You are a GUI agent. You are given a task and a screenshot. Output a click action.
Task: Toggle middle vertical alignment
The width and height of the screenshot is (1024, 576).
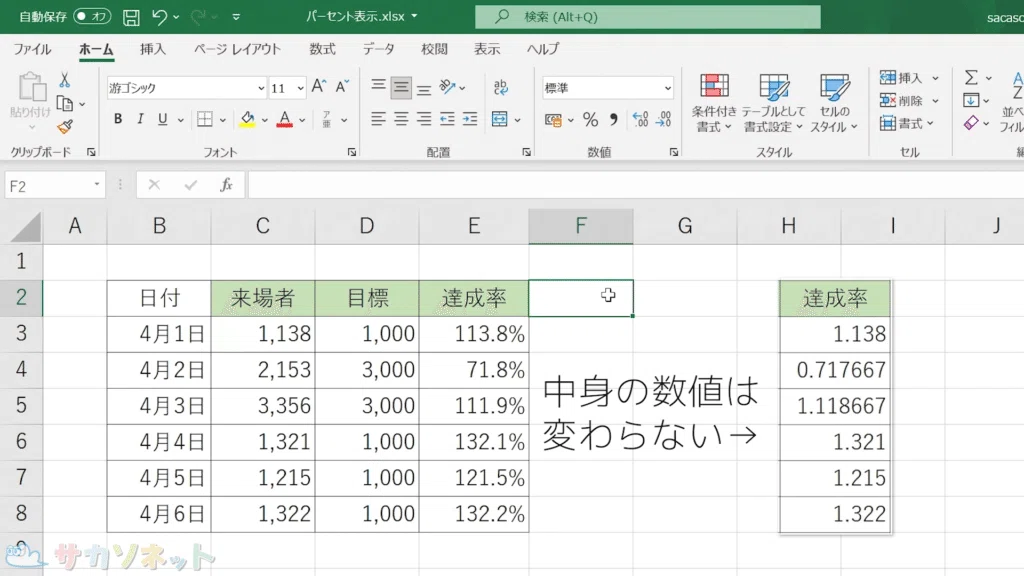click(401, 87)
